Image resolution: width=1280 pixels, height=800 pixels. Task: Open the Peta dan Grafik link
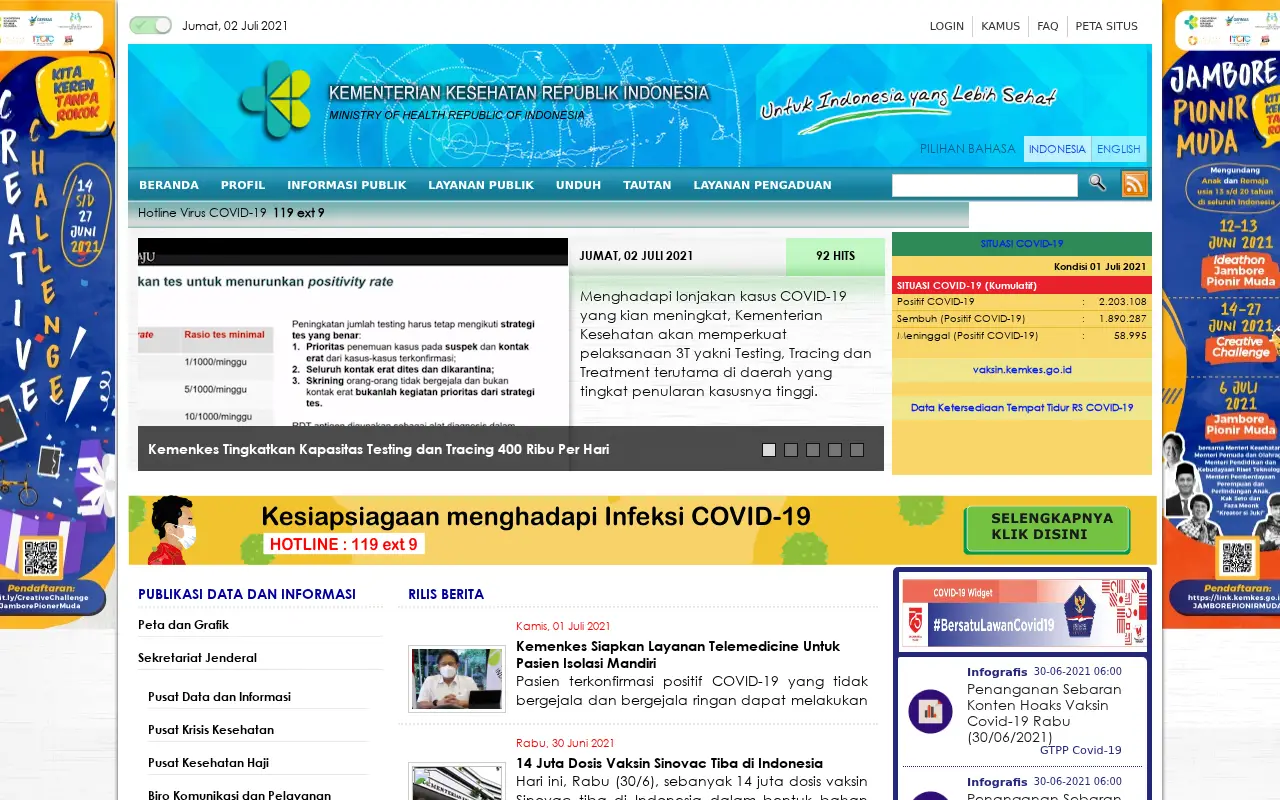(x=183, y=625)
